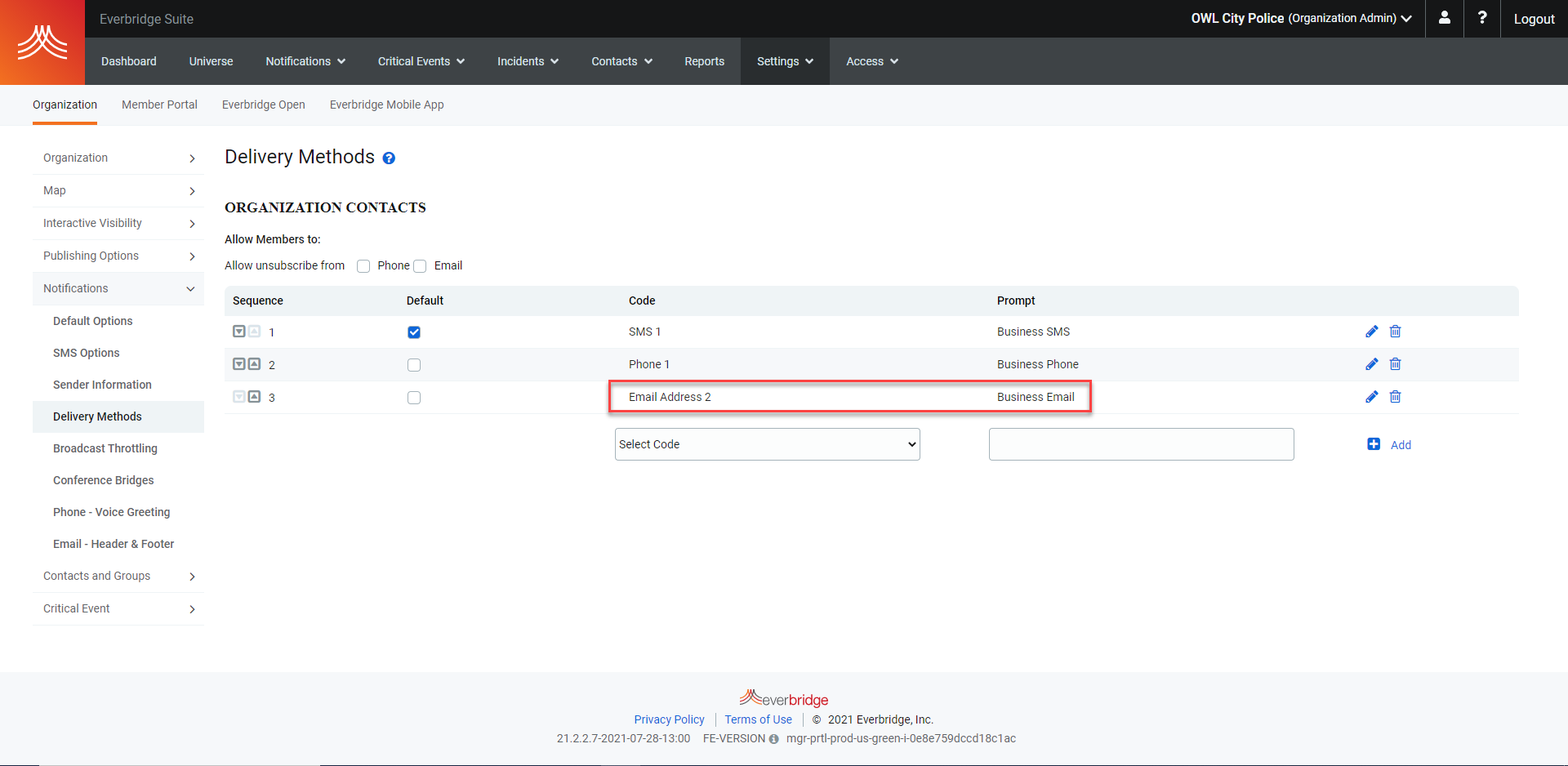Set Phone 1 as default checkbox
Image resolution: width=1568 pixels, height=766 pixels.
[x=414, y=365]
